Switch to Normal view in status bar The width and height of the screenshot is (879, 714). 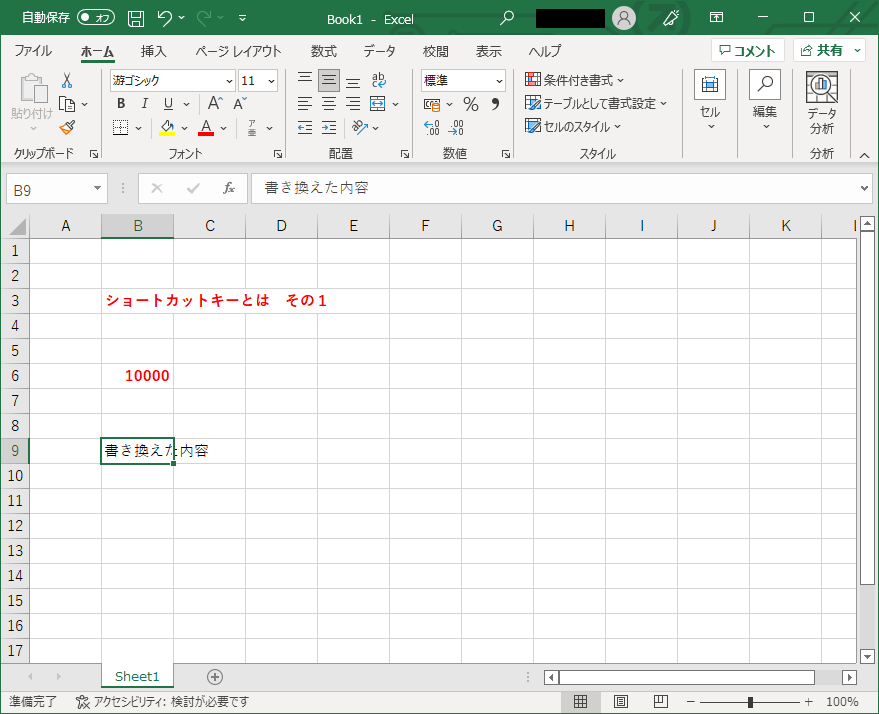(x=581, y=702)
